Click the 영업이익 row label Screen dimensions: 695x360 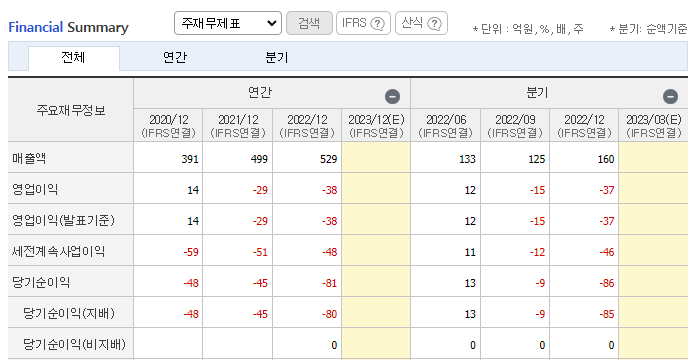(x=35, y=189)
